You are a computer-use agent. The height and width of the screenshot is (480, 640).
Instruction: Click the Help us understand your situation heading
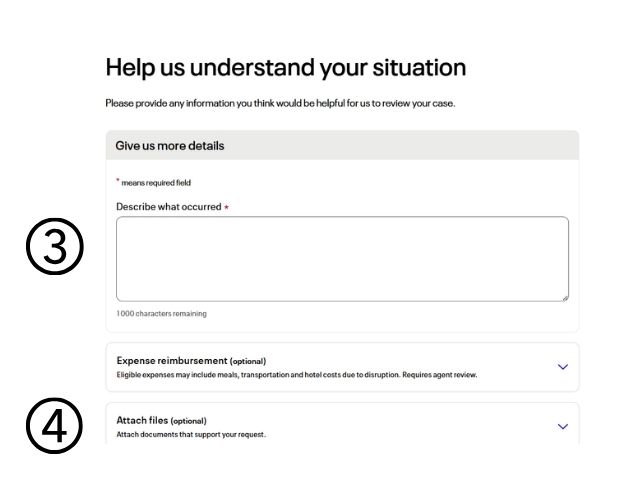coord(286,67)
